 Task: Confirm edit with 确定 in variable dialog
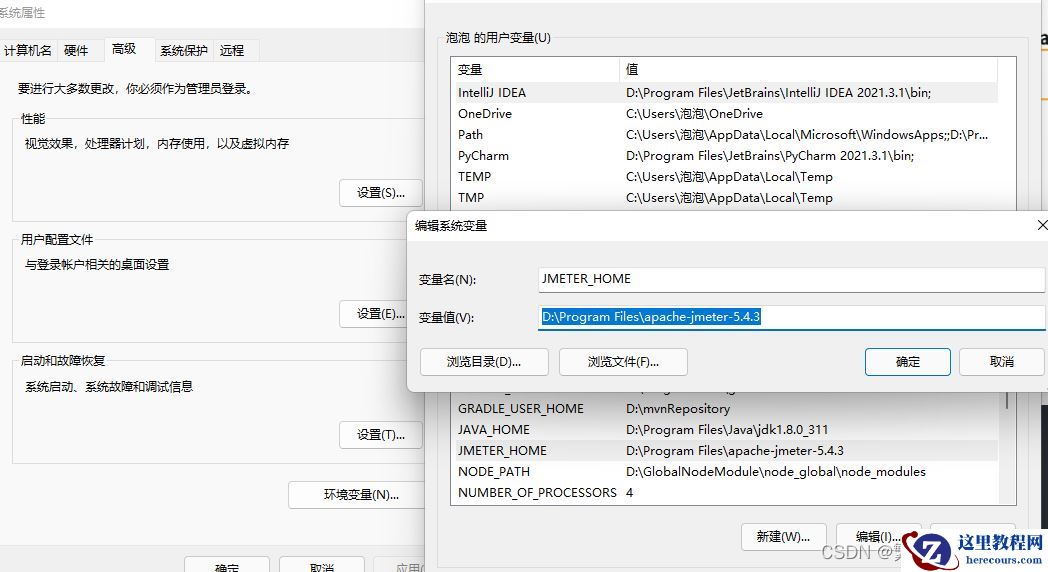pos(908,362)
